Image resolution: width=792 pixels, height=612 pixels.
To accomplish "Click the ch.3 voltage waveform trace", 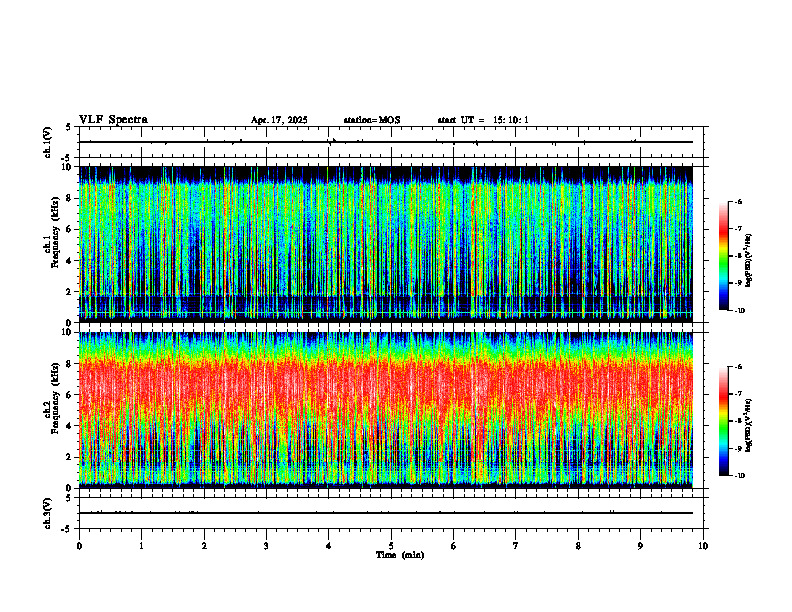I will click(386, 513).
